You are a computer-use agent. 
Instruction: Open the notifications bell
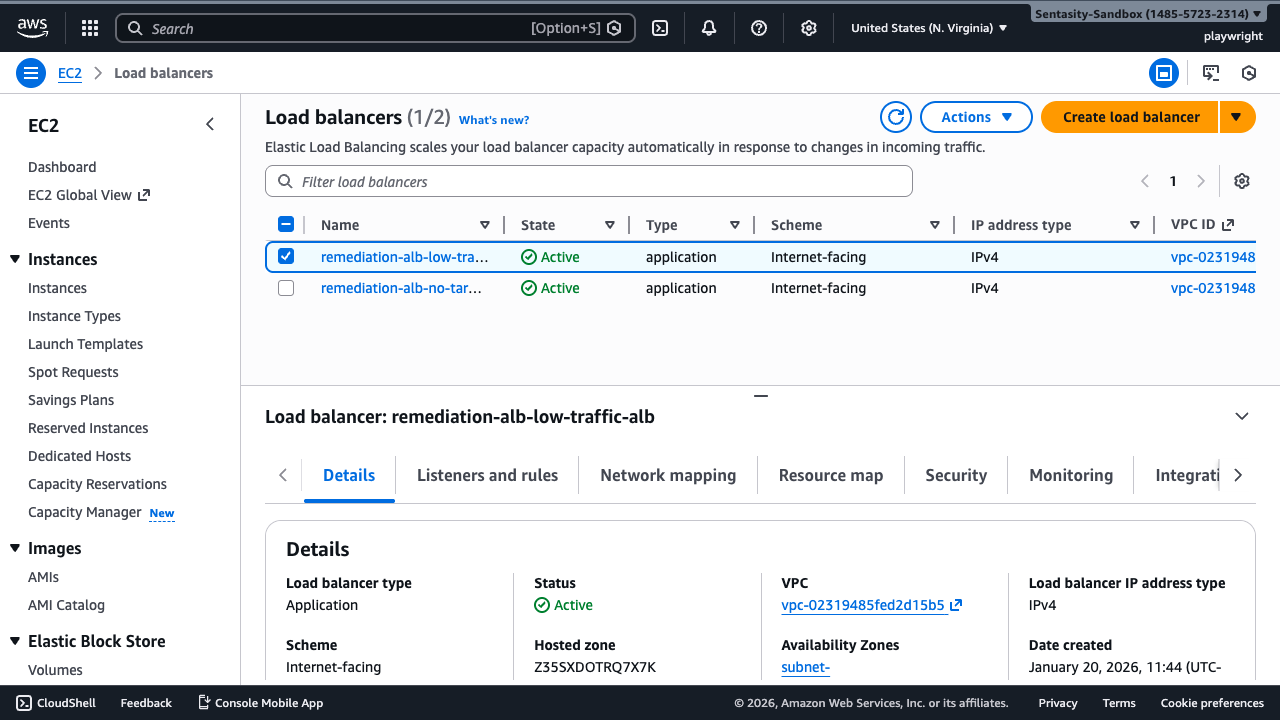pos(709,28)
